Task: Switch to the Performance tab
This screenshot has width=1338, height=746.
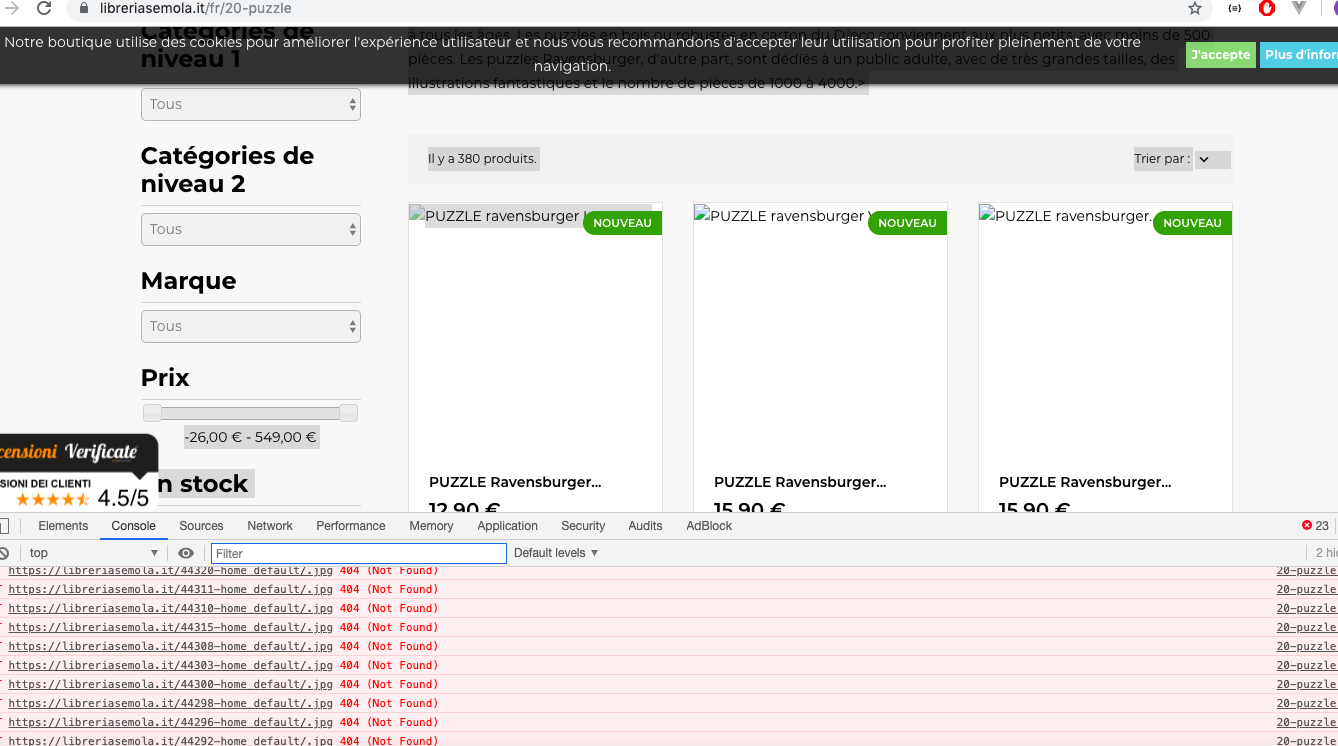Action: point(351,525)
